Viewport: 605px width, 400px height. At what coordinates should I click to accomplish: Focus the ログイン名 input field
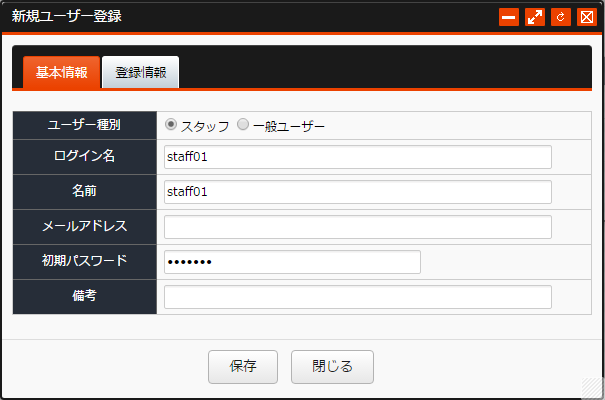(x=358, y=157)
